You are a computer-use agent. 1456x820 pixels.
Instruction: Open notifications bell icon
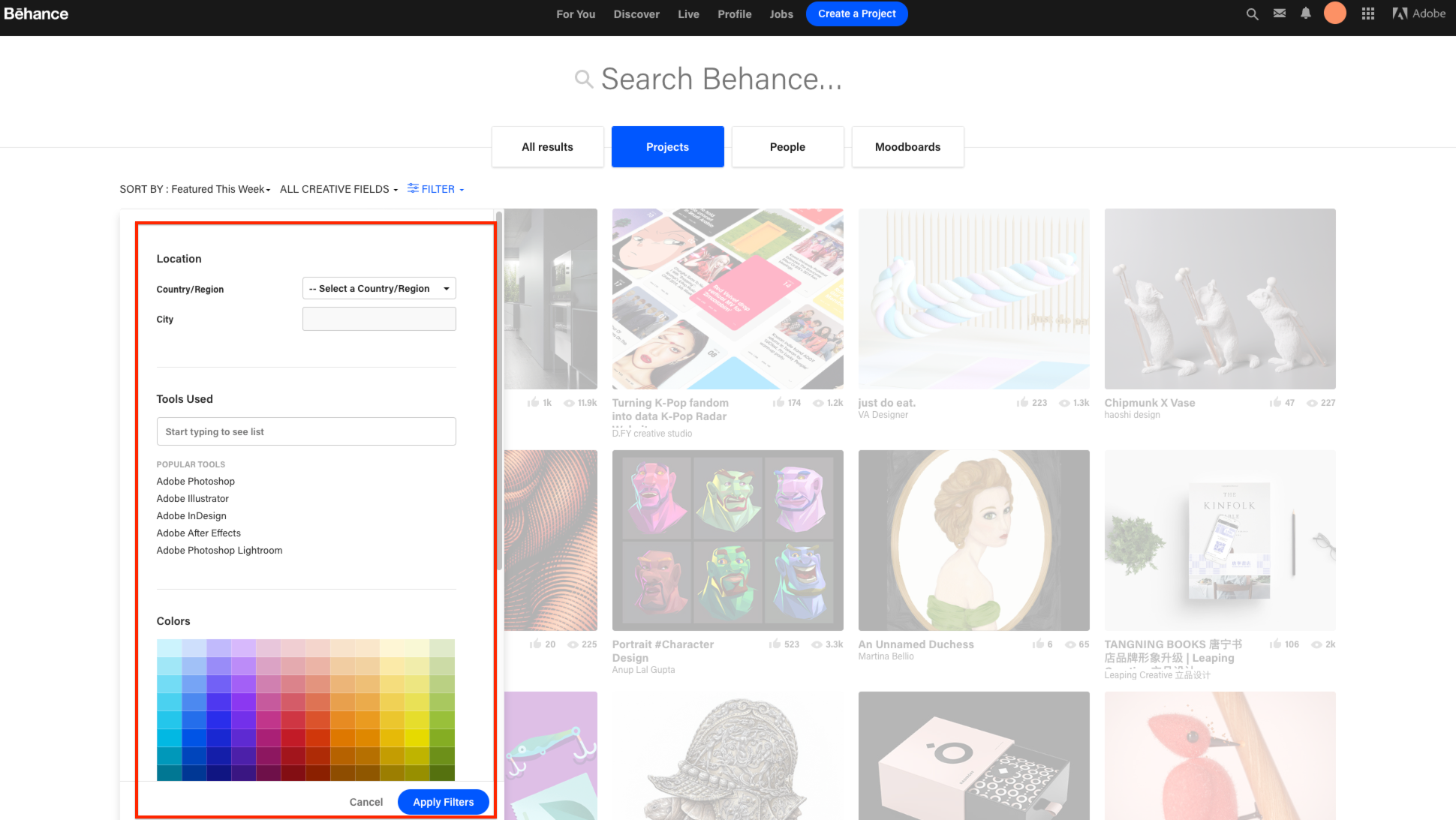pos(1306,14)
